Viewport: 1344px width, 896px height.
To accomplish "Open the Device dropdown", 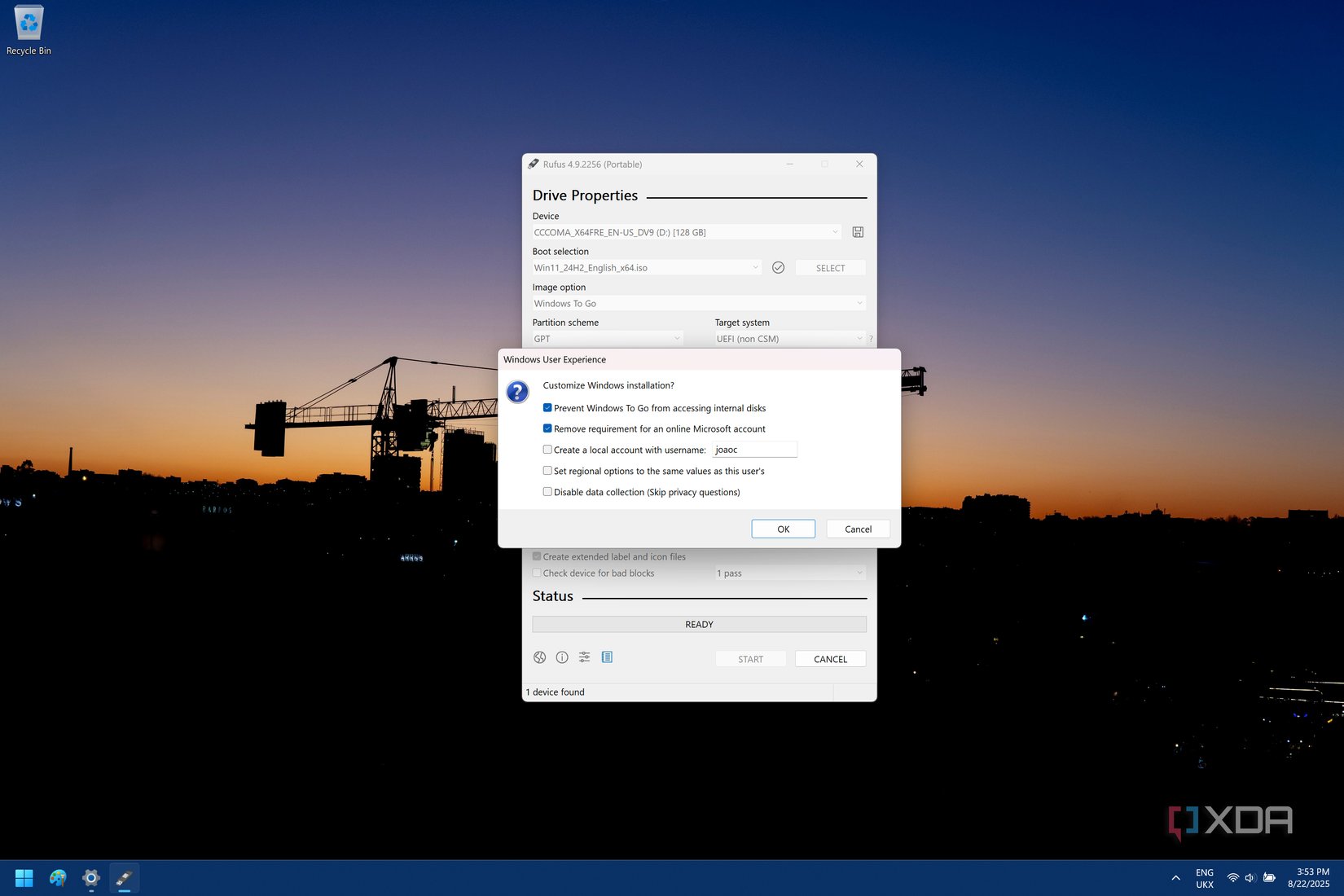I will click(x=833, y=231).
